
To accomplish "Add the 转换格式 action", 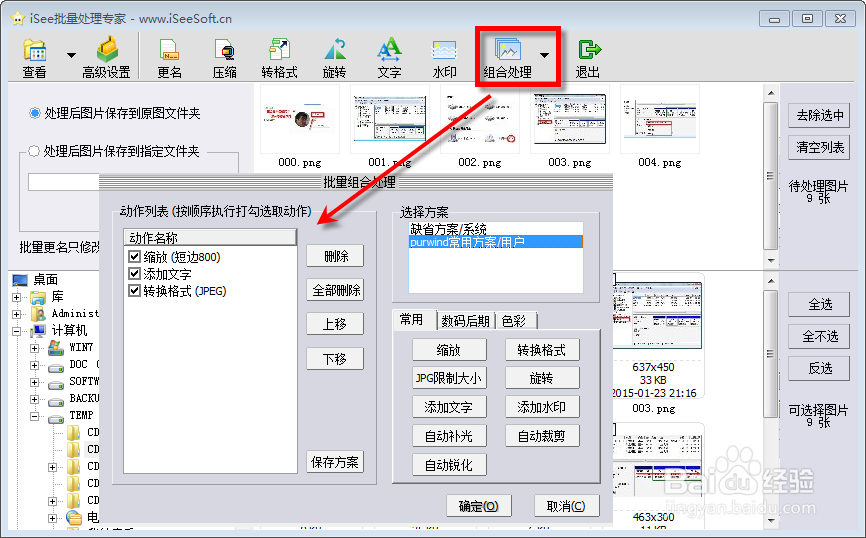I will click(542, 350).
